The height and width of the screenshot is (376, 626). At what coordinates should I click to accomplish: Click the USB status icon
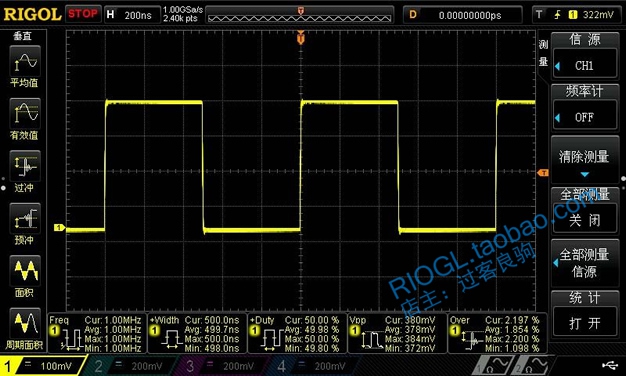pyautogui.click(x=610, y=364)
